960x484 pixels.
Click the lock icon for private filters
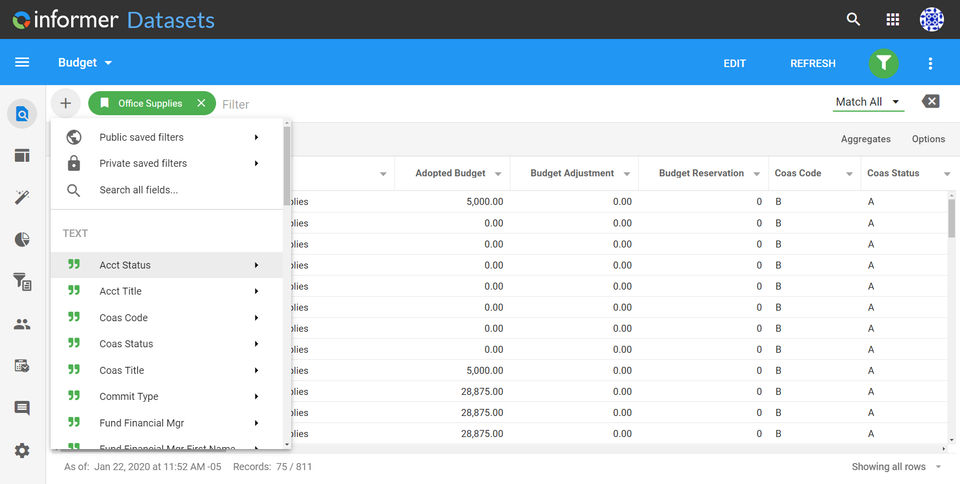pyautogui.click(x=74, y=163)
